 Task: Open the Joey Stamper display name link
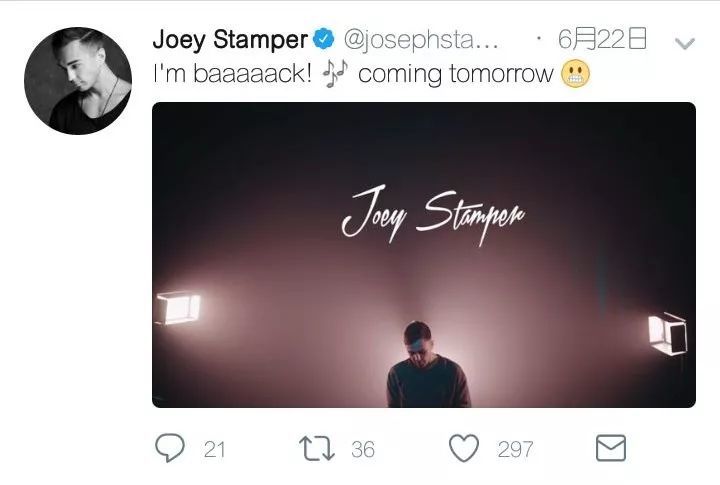pos(230,39)
